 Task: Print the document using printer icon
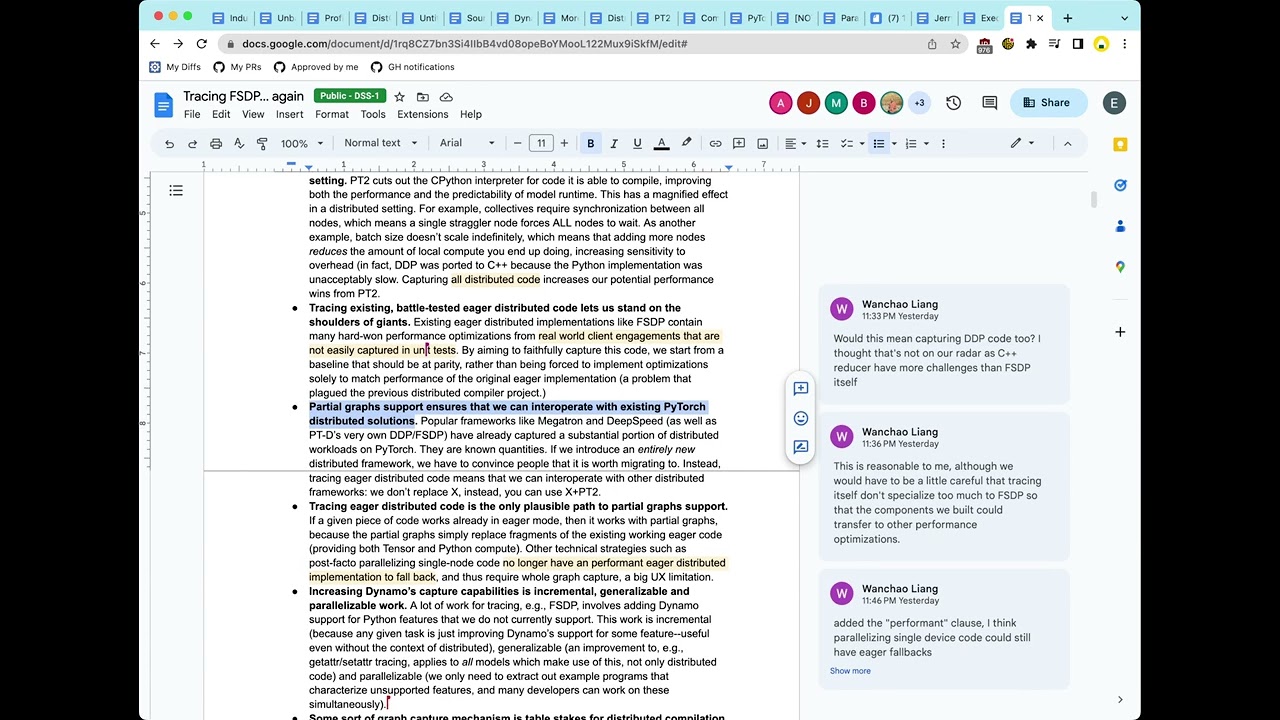click(216, 143)
